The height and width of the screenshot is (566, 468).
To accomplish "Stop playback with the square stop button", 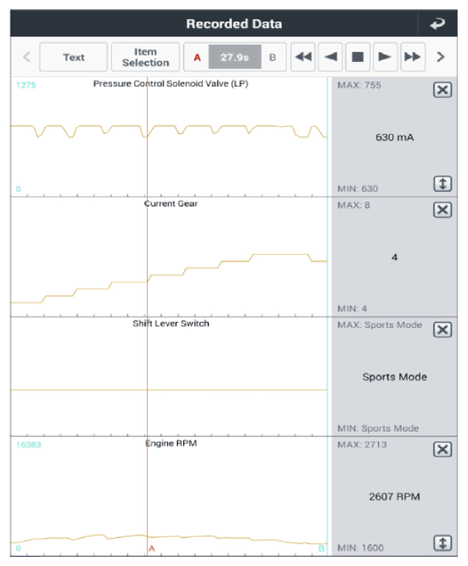I will tap(358, 57).
